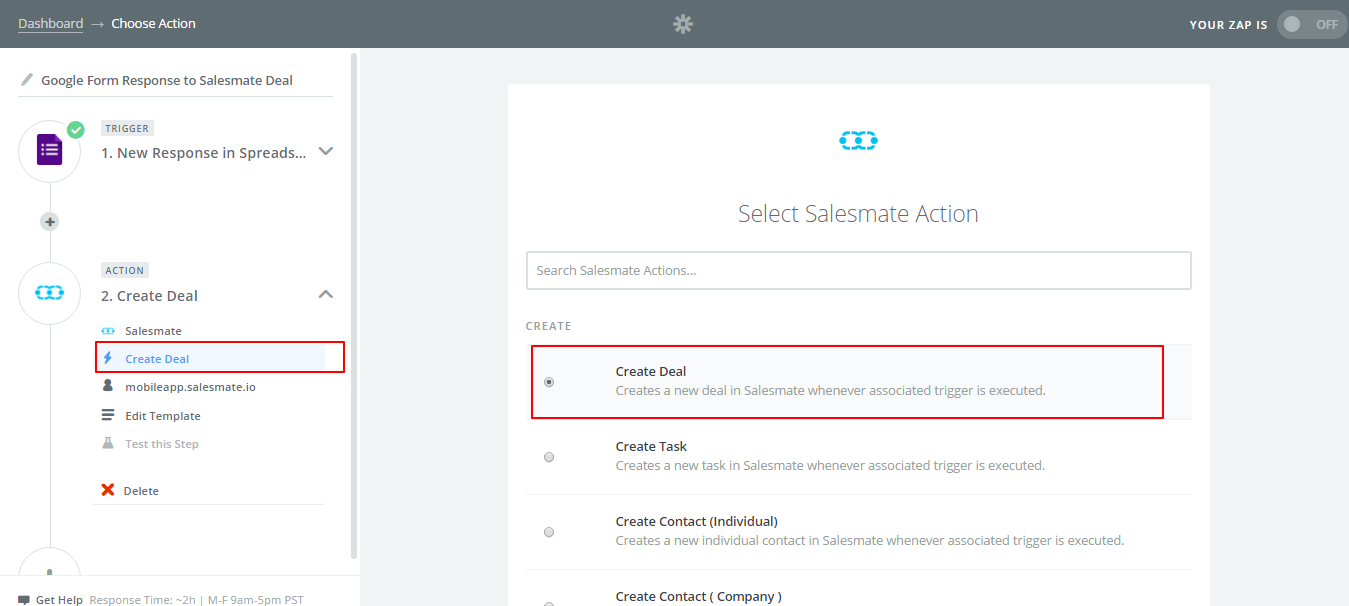
Task: Collapse the Create Deal action step chevron
Action: [x=325, y=294]
